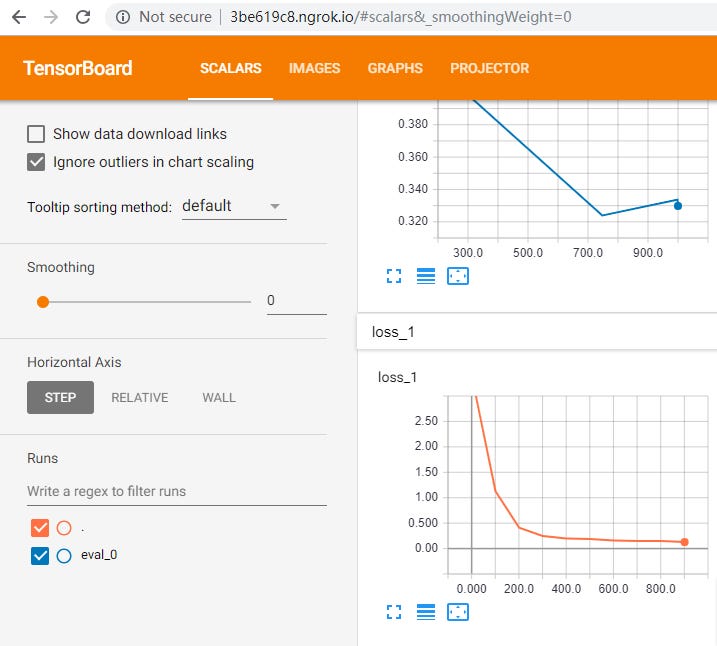This screenshot has height=646, width=717.
Task: Switch to the IMAGES tab
Action: tap(314, 68)
